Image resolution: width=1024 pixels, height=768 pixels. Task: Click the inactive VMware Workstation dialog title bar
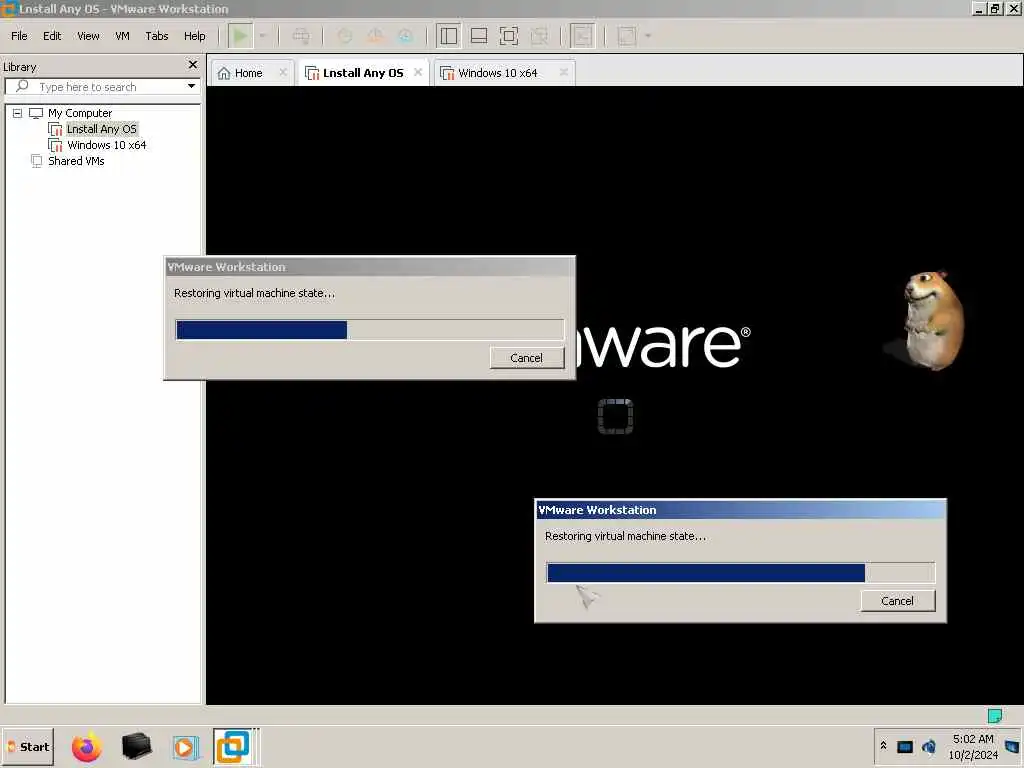click(370, 267)
